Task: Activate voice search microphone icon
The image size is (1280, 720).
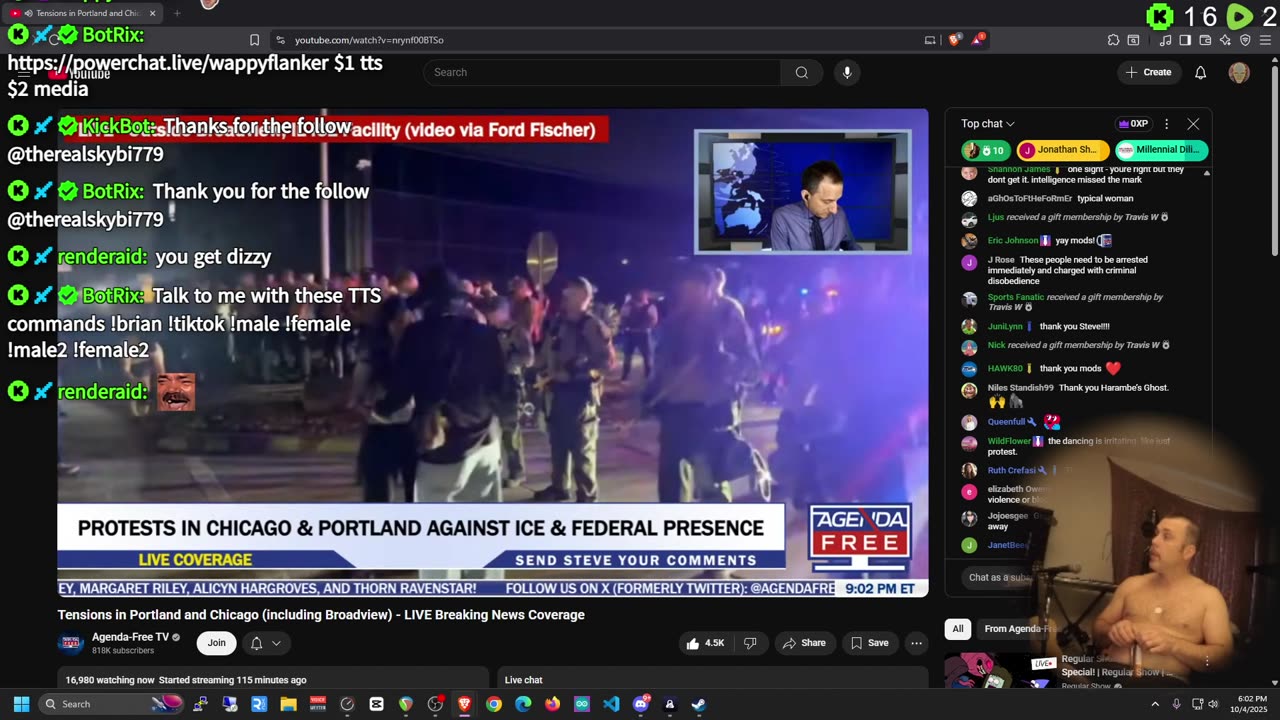Action: pos(847,72)
